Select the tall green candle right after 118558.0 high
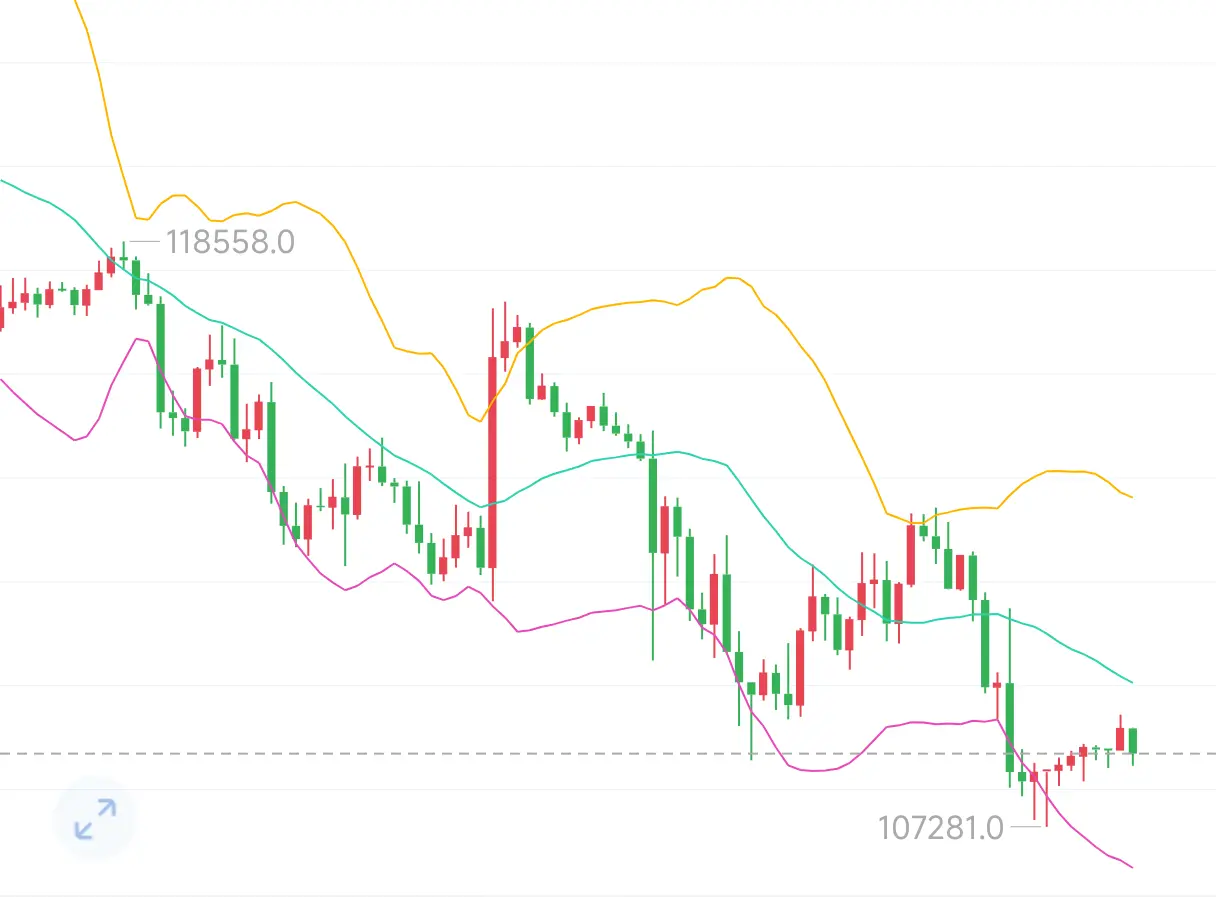The height and width of the screenshot is (897, 1216). tap(160, 365)
